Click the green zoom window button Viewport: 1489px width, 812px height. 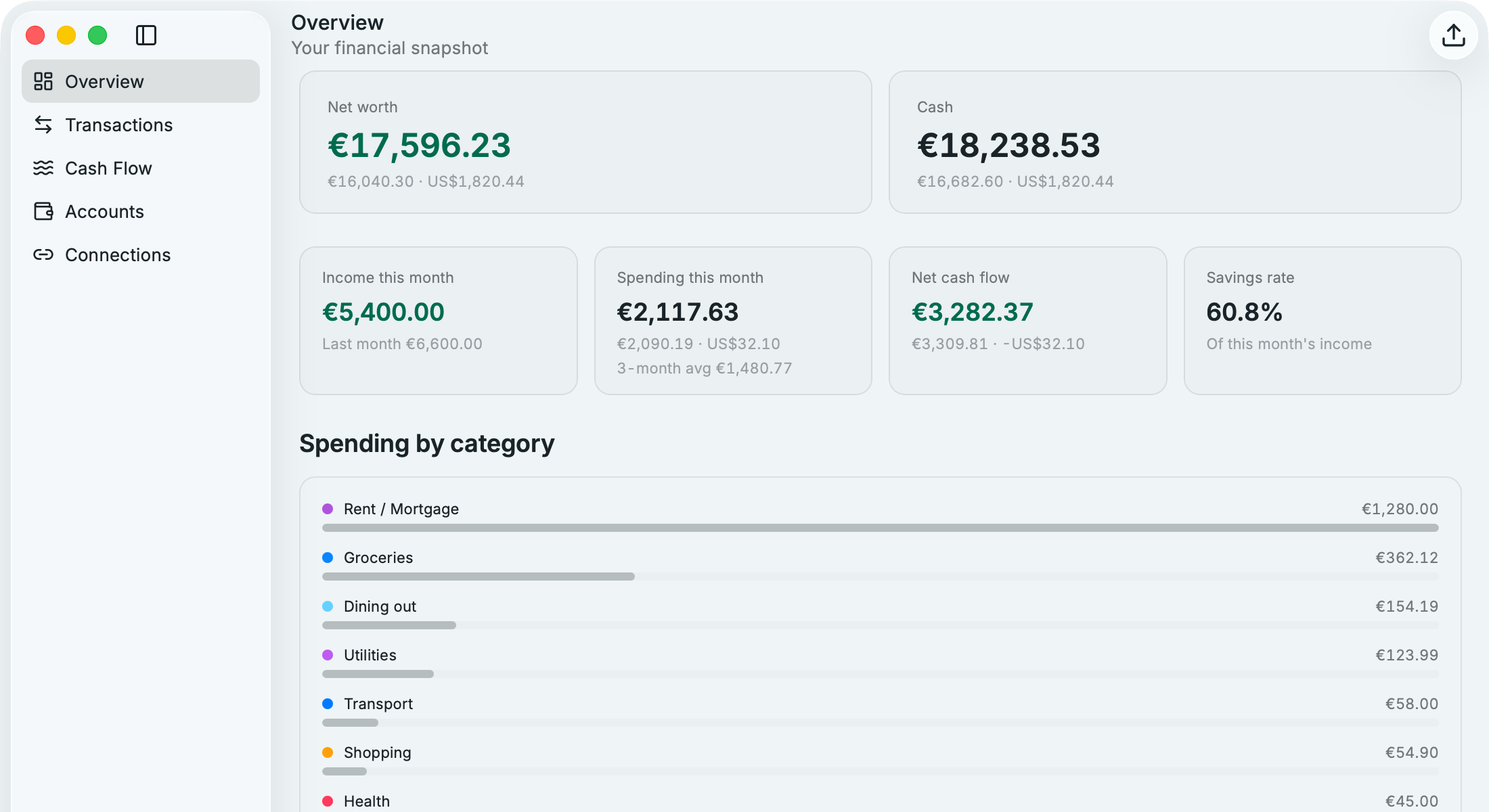(97, 35)
